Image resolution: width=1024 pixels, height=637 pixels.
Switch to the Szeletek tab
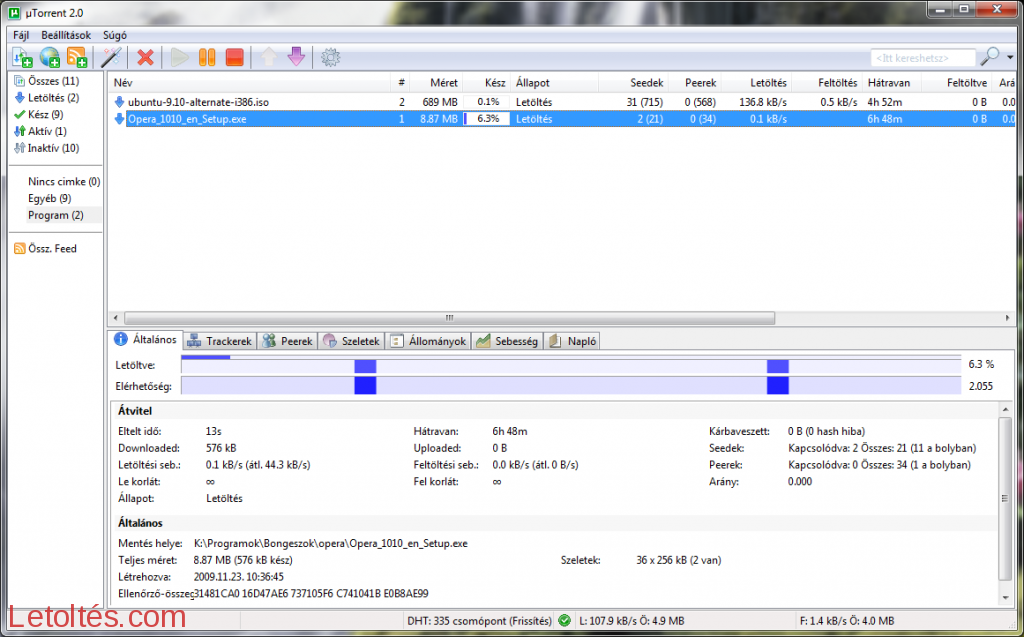tap(351, 341)
